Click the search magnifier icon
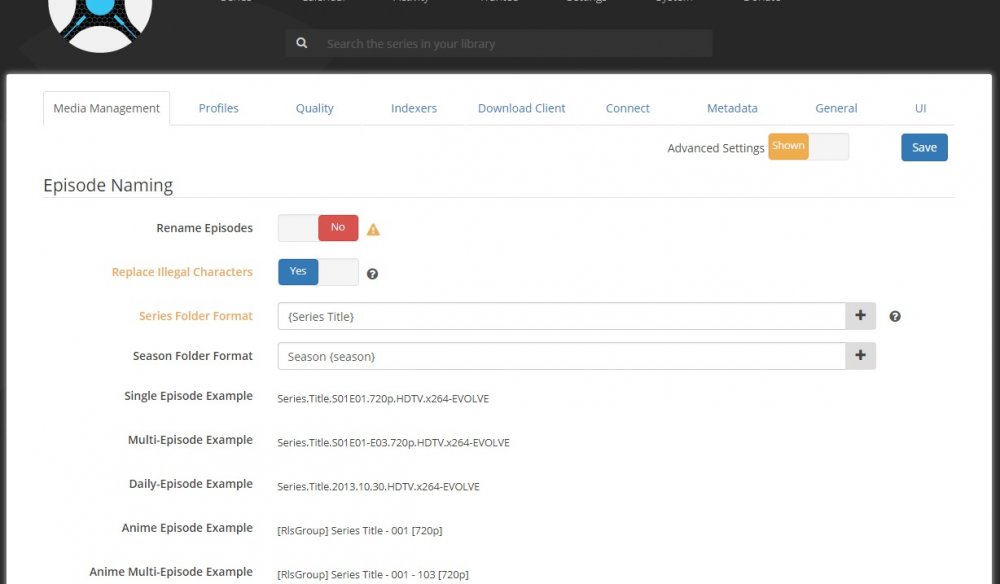 [302, 43]
